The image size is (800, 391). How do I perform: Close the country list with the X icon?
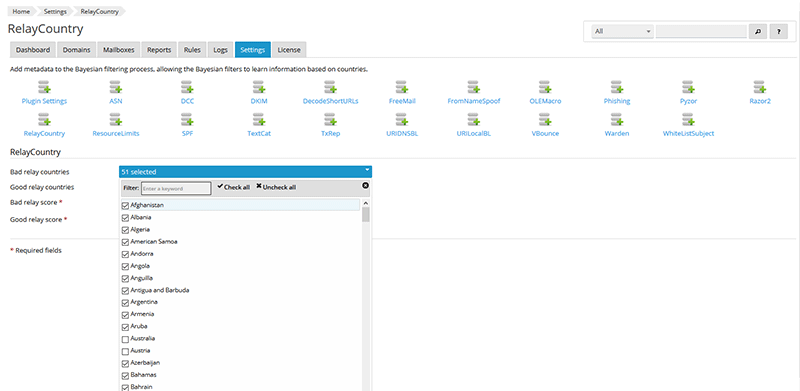(x=365, y=185)
